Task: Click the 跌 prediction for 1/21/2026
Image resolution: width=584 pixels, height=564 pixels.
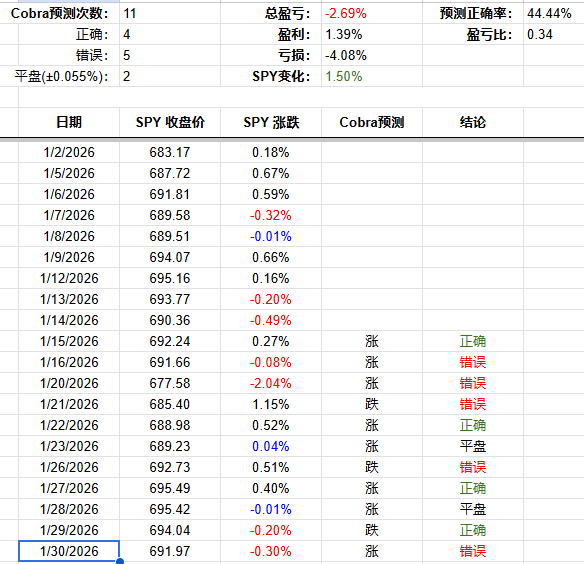Action: [x=372, y=404]
